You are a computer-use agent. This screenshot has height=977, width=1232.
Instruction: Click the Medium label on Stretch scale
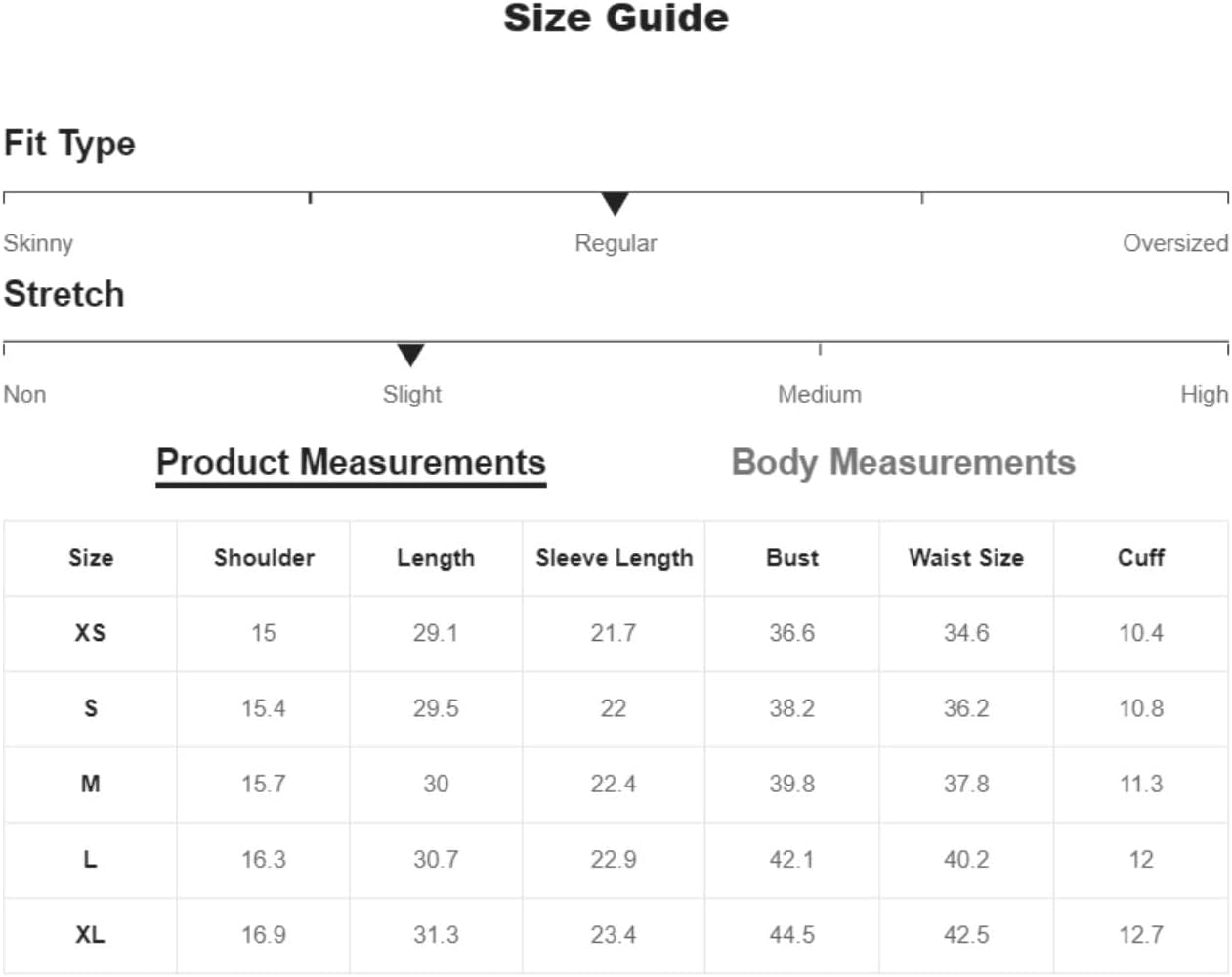tap(820, 394)
